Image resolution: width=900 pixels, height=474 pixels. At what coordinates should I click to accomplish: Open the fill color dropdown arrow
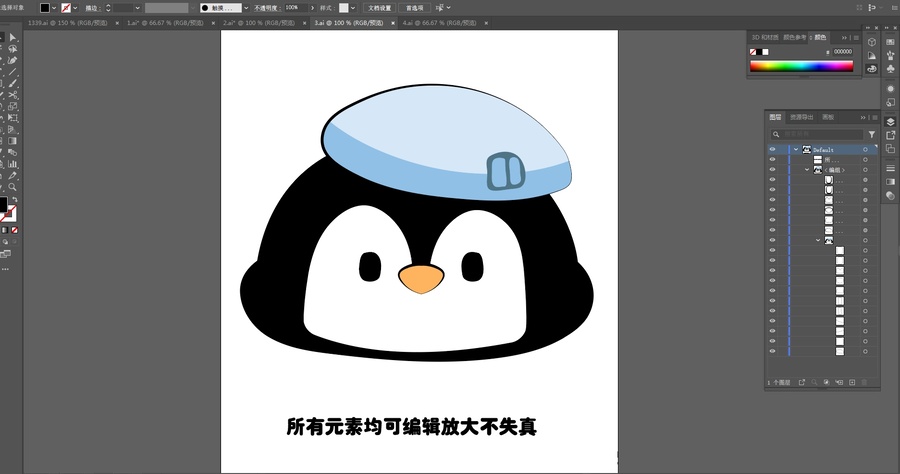[54, 8]
